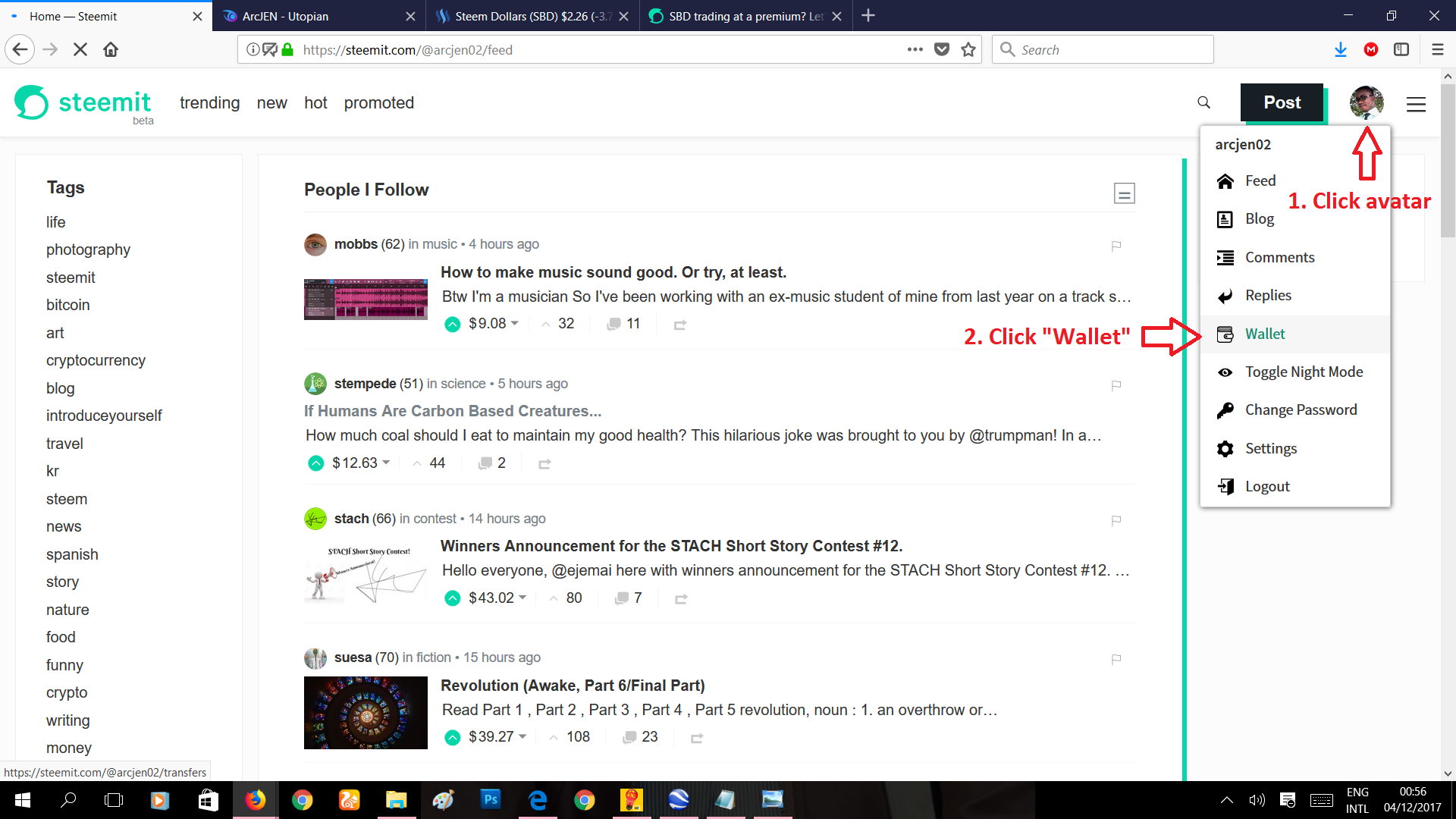Image resolution: width=1456 pixels, height=819 pixels.
Task: Click the user avatar picture
Action: pyautogui.click(x=1366, y=102)
